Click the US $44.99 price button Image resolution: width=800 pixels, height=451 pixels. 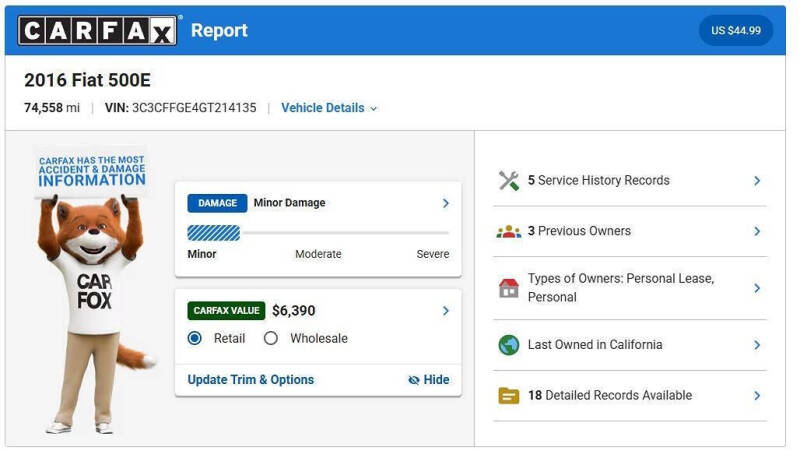point(736,31)
